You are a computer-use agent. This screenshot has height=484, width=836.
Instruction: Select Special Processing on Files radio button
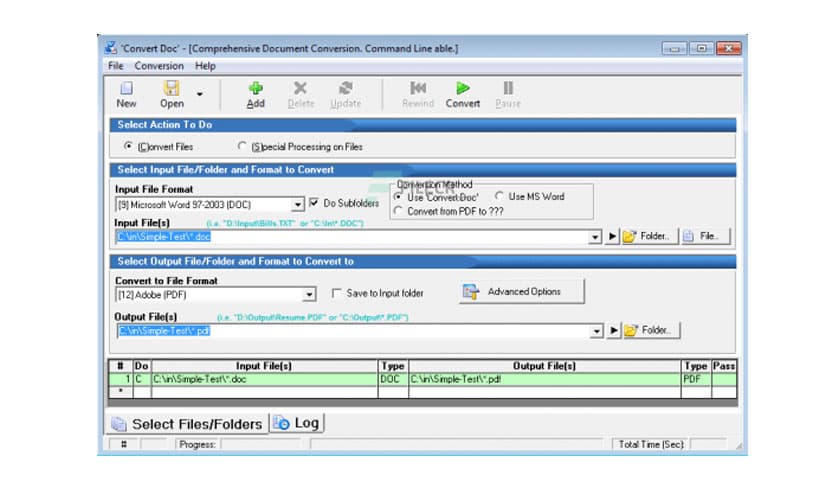[242, 146]
